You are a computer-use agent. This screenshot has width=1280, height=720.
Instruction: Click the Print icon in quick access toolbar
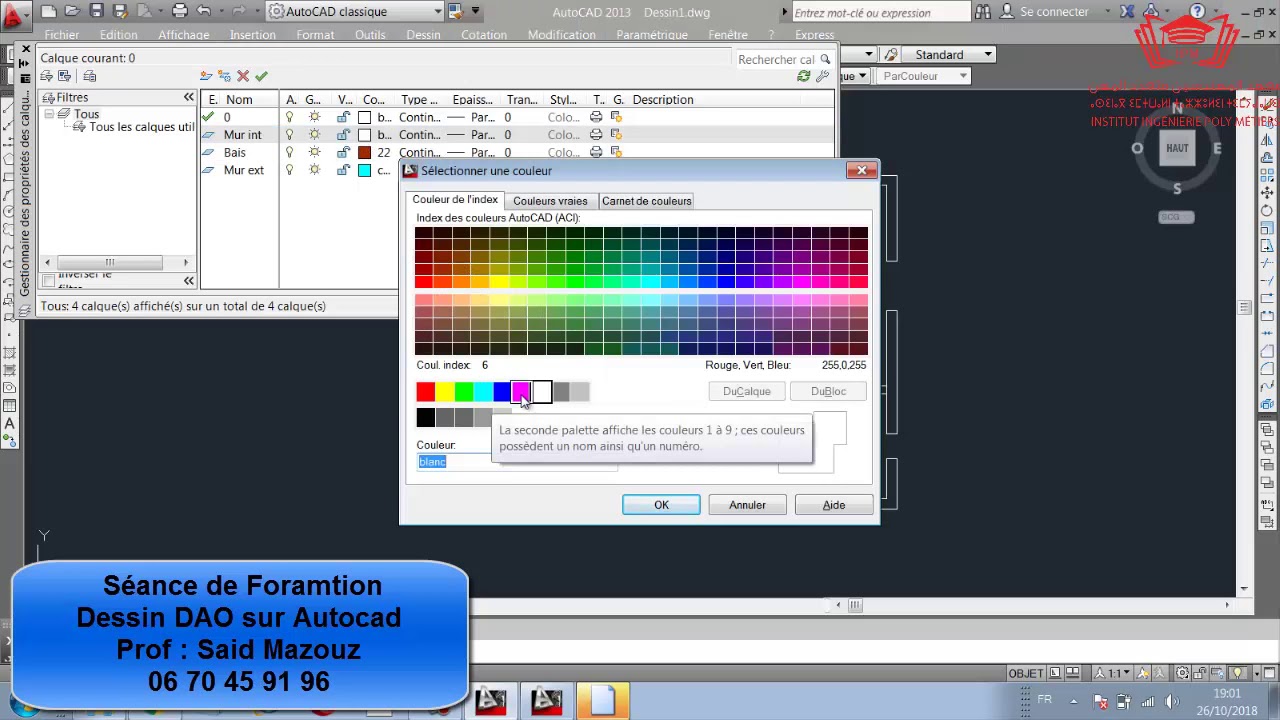click(180, 11)
